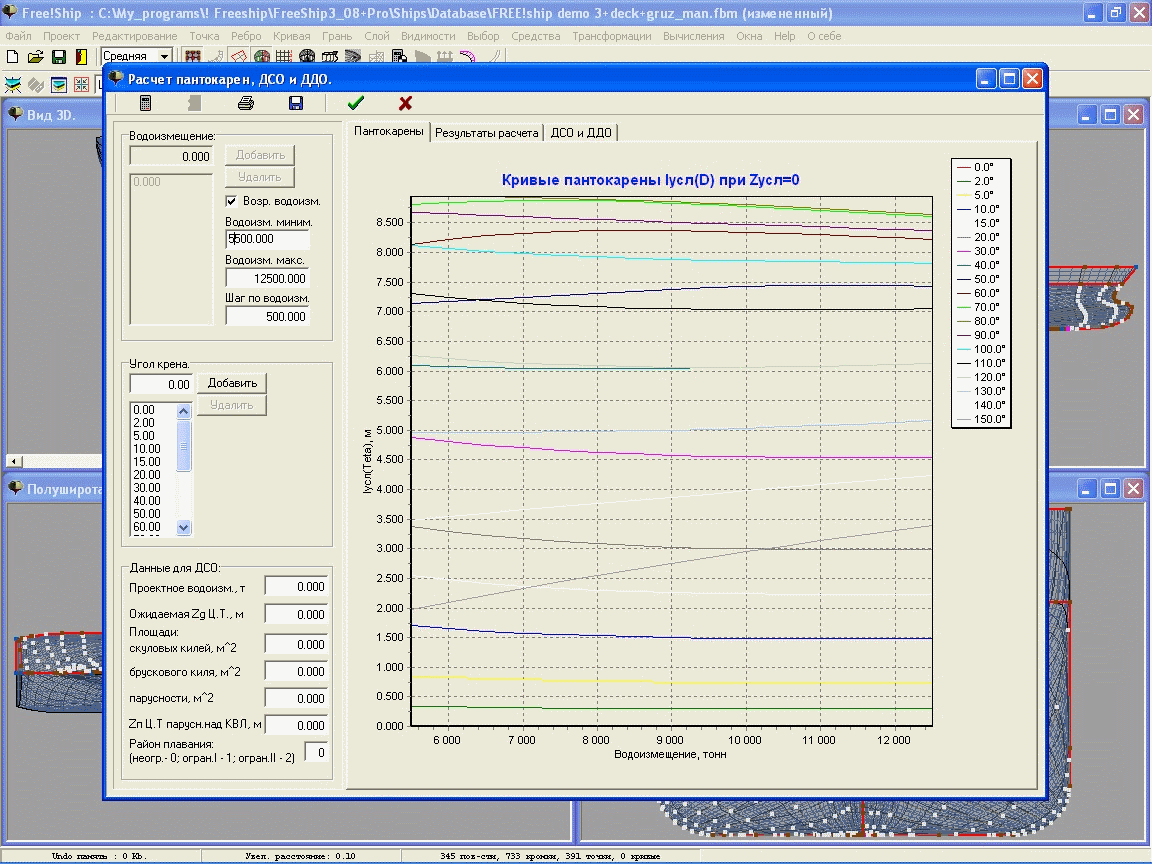Open the ДСО и ДДО tab
The image size is (1152, 864).
click(581, 133)
